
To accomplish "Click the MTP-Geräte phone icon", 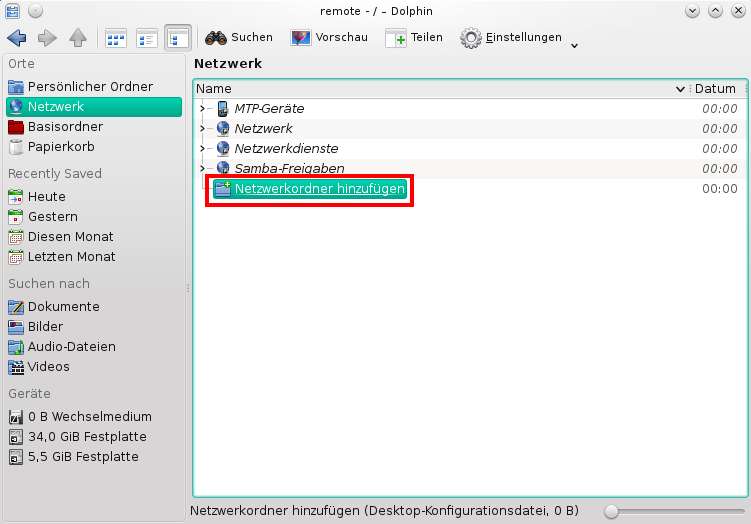I will point(223,109).
